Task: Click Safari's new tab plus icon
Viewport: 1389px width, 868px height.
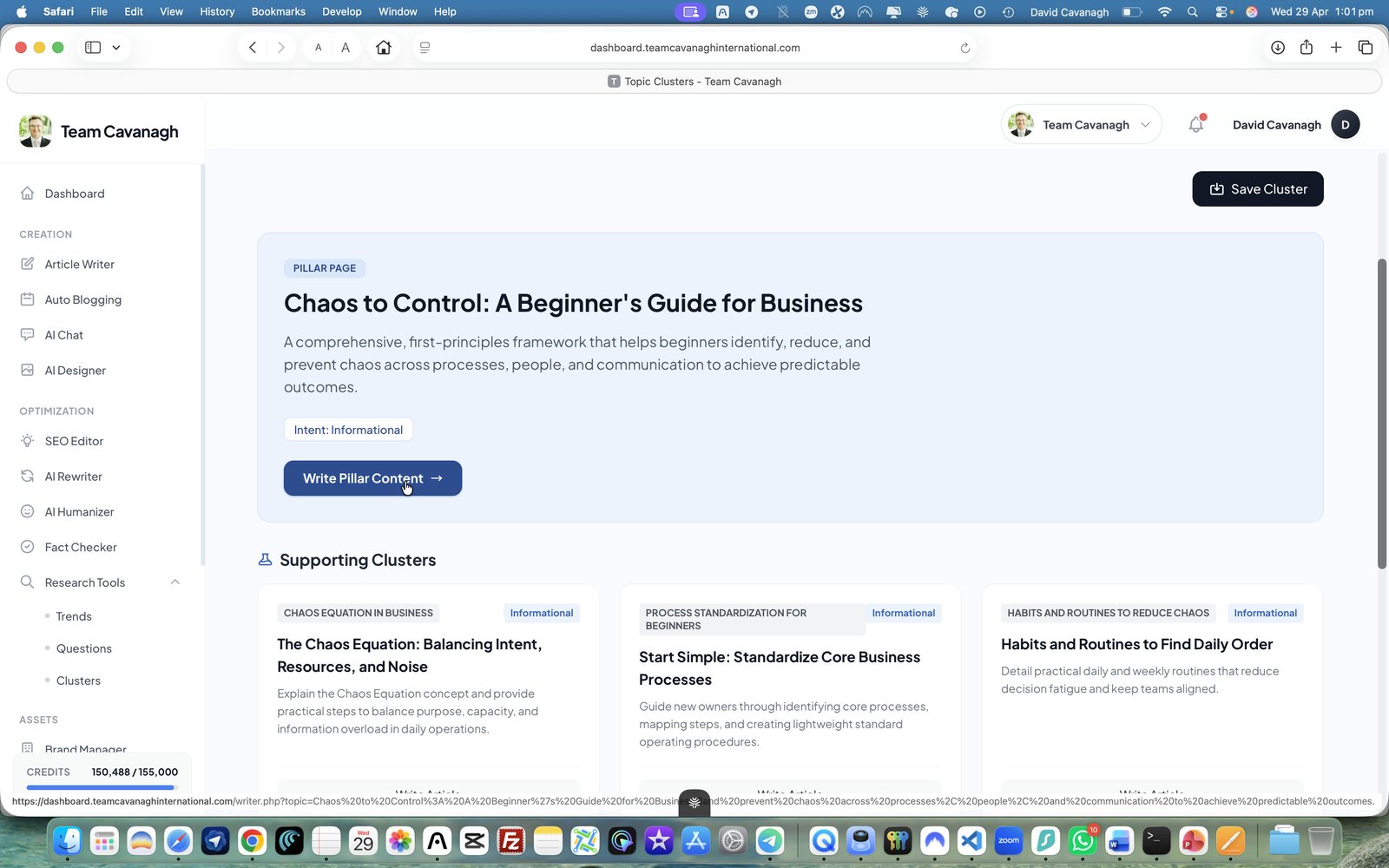Action: point(1336,48)
